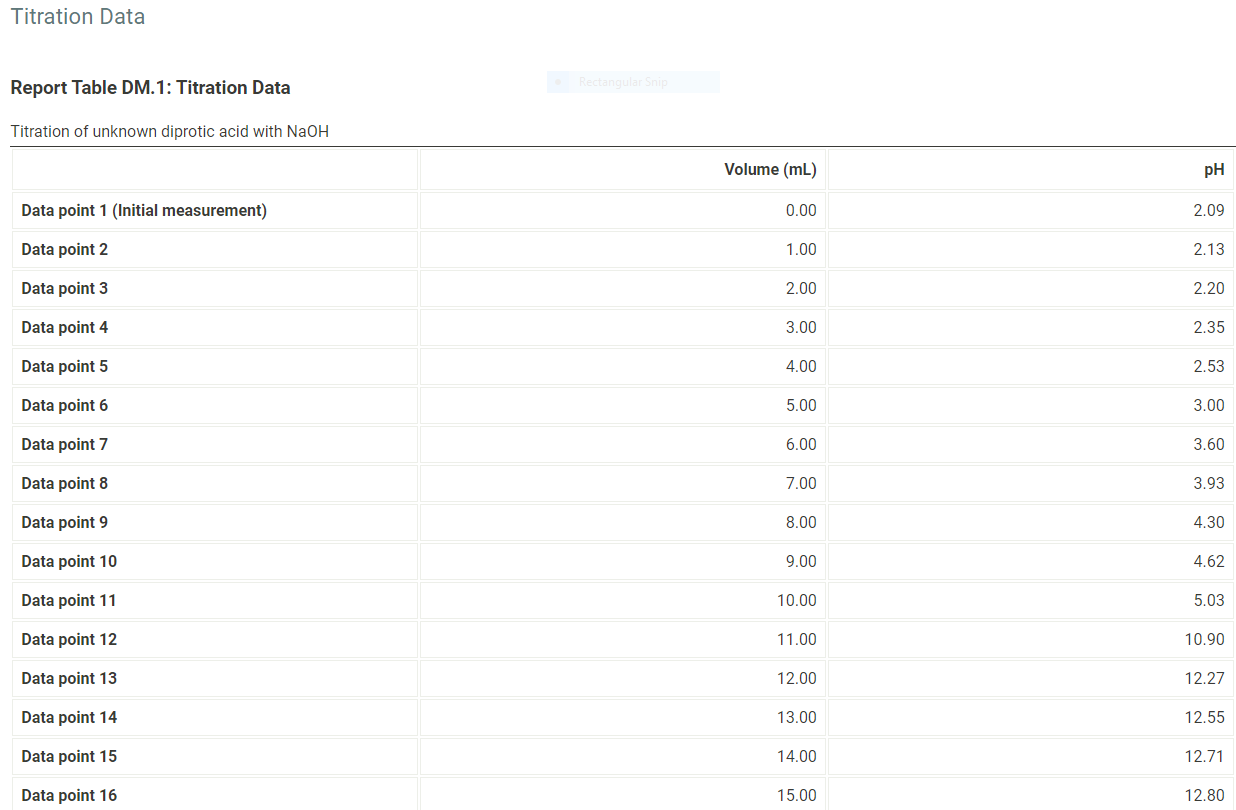Click the table caption about diprotic acid

pos(170,131)
